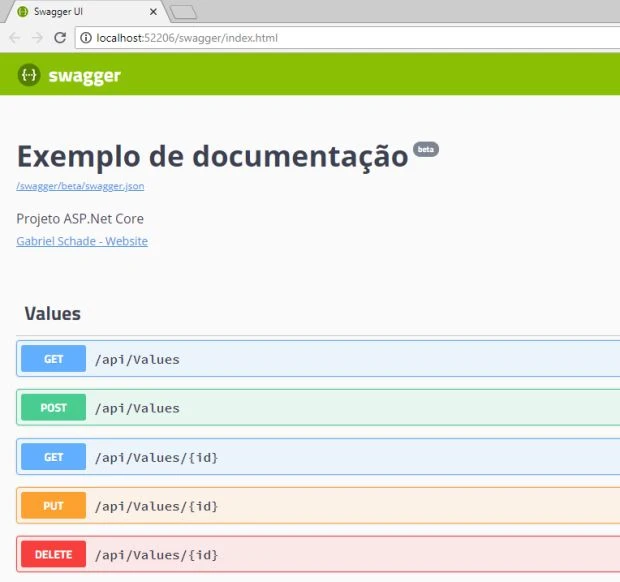
Task: Open the /swagger/beta/swagger.json link
Action: click(x=80, y=186)
